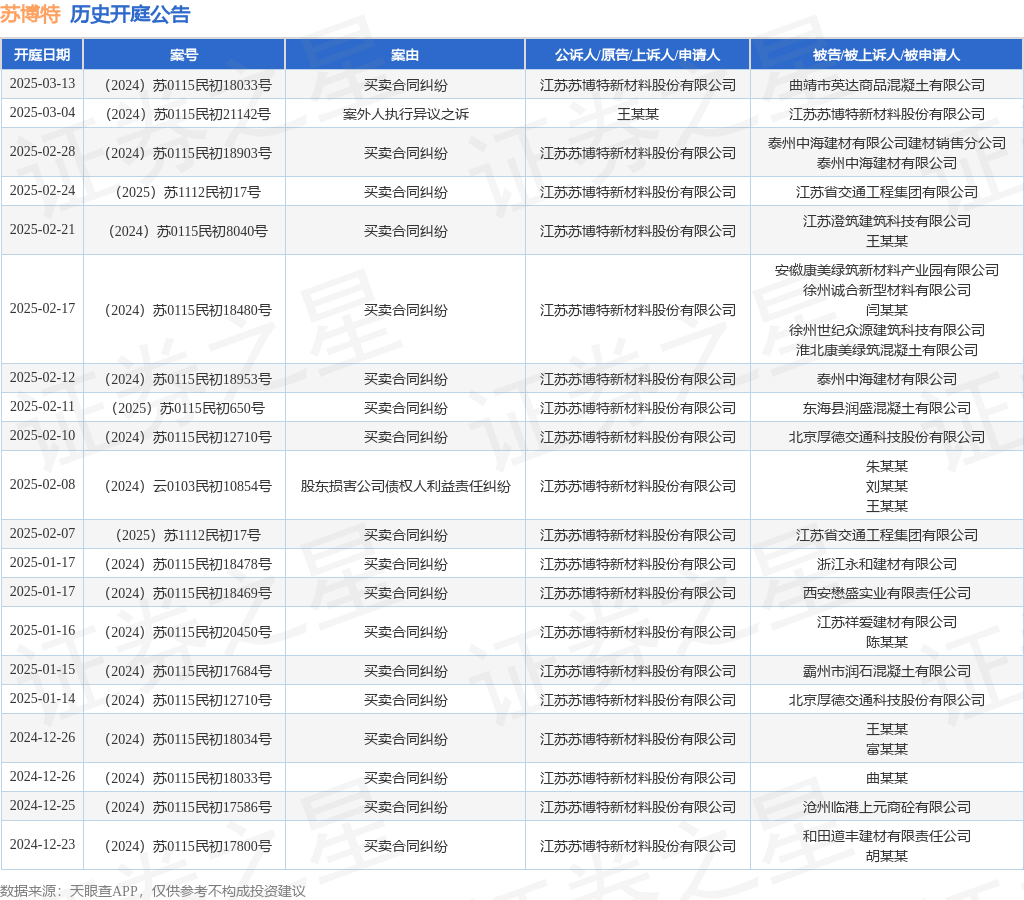Select case number (2024)苏0115民初18903号

click(188, 153)
